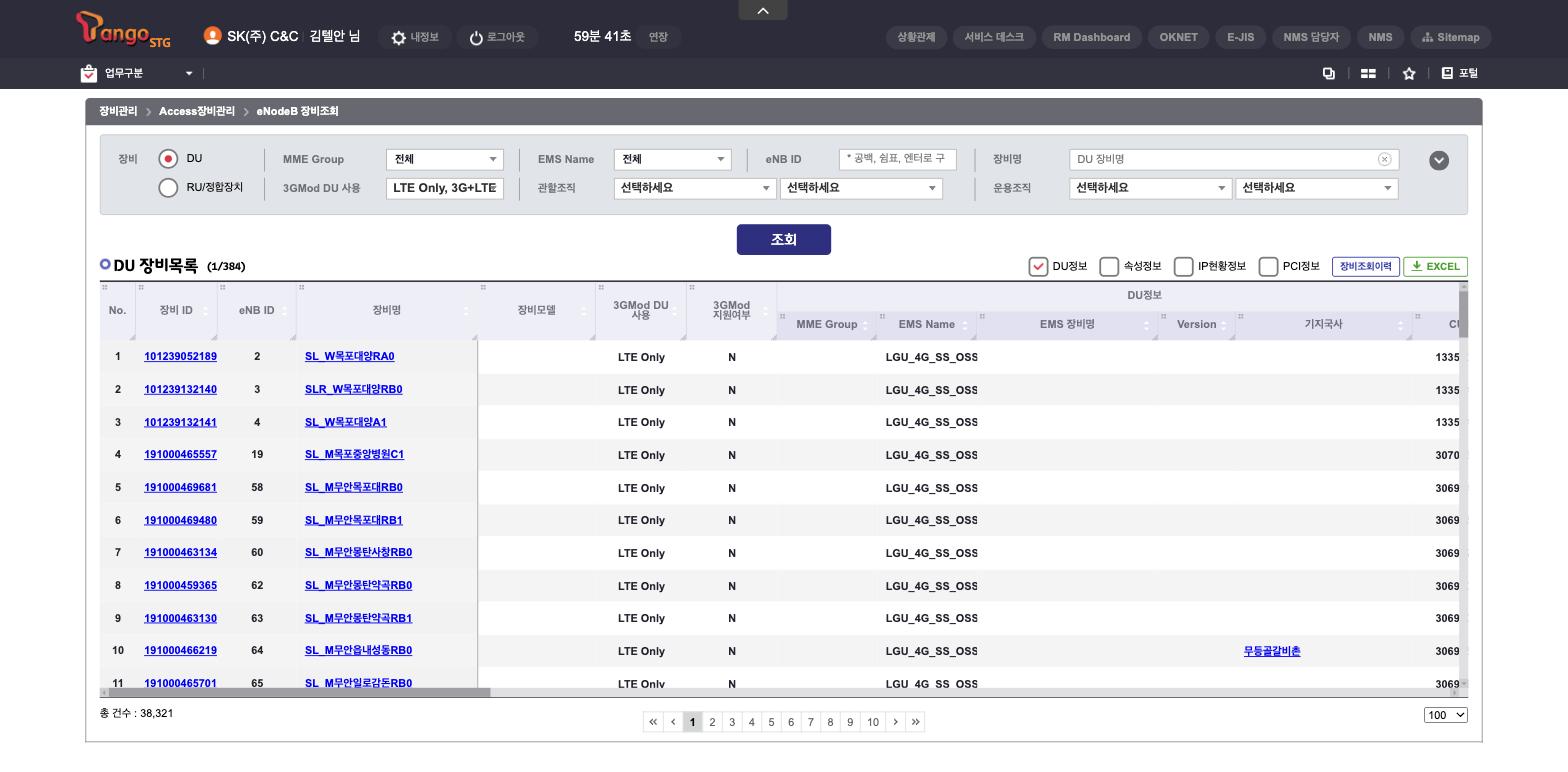Image resolution: width=1568 pixels, height=772 pixels.
Task: Check the 속성정보 checkbox
Action: pyautogui.click(x=1109, y=266)
